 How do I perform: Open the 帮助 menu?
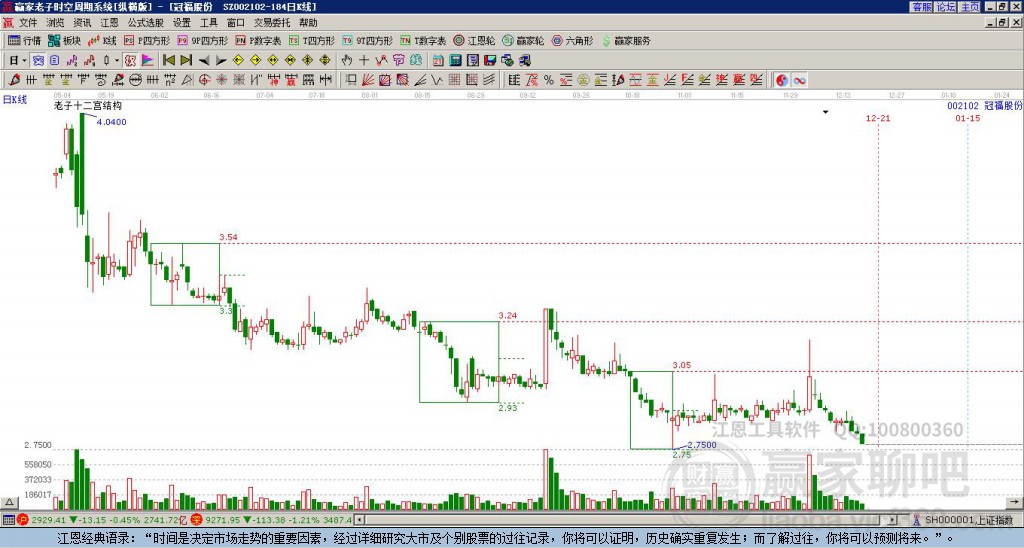coord(308,23)
